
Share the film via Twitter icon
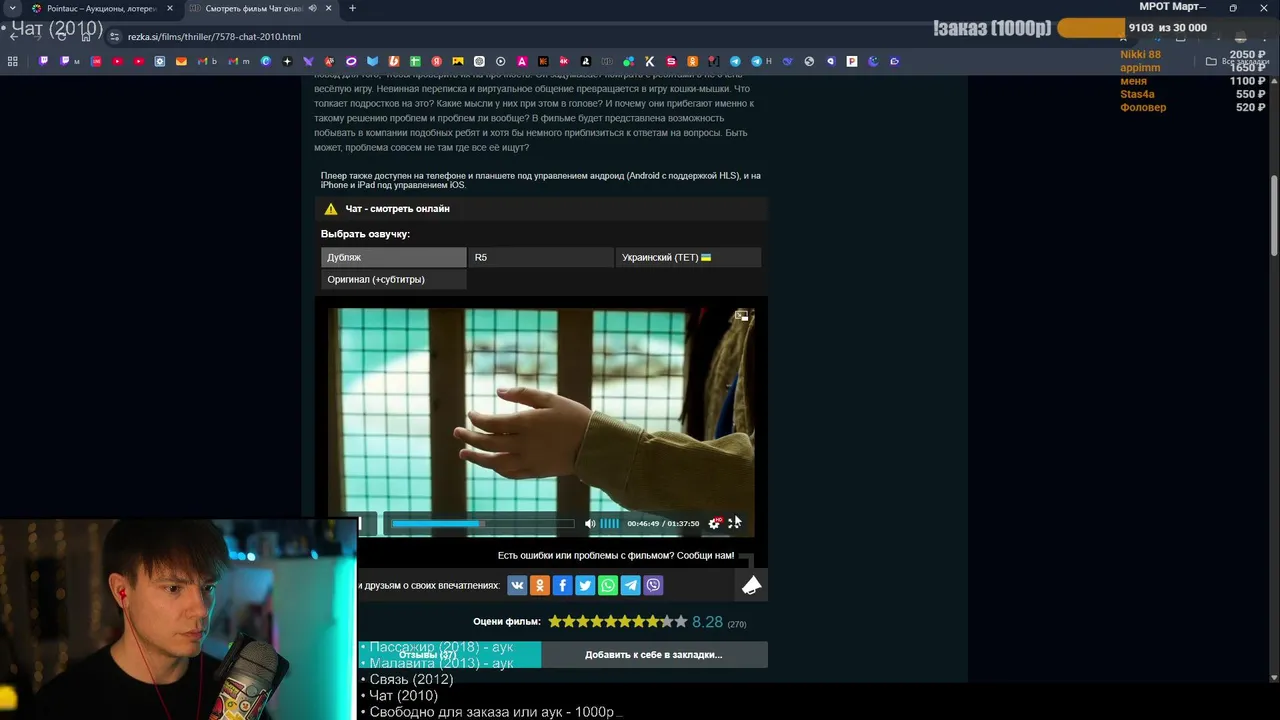coord(585,586)
